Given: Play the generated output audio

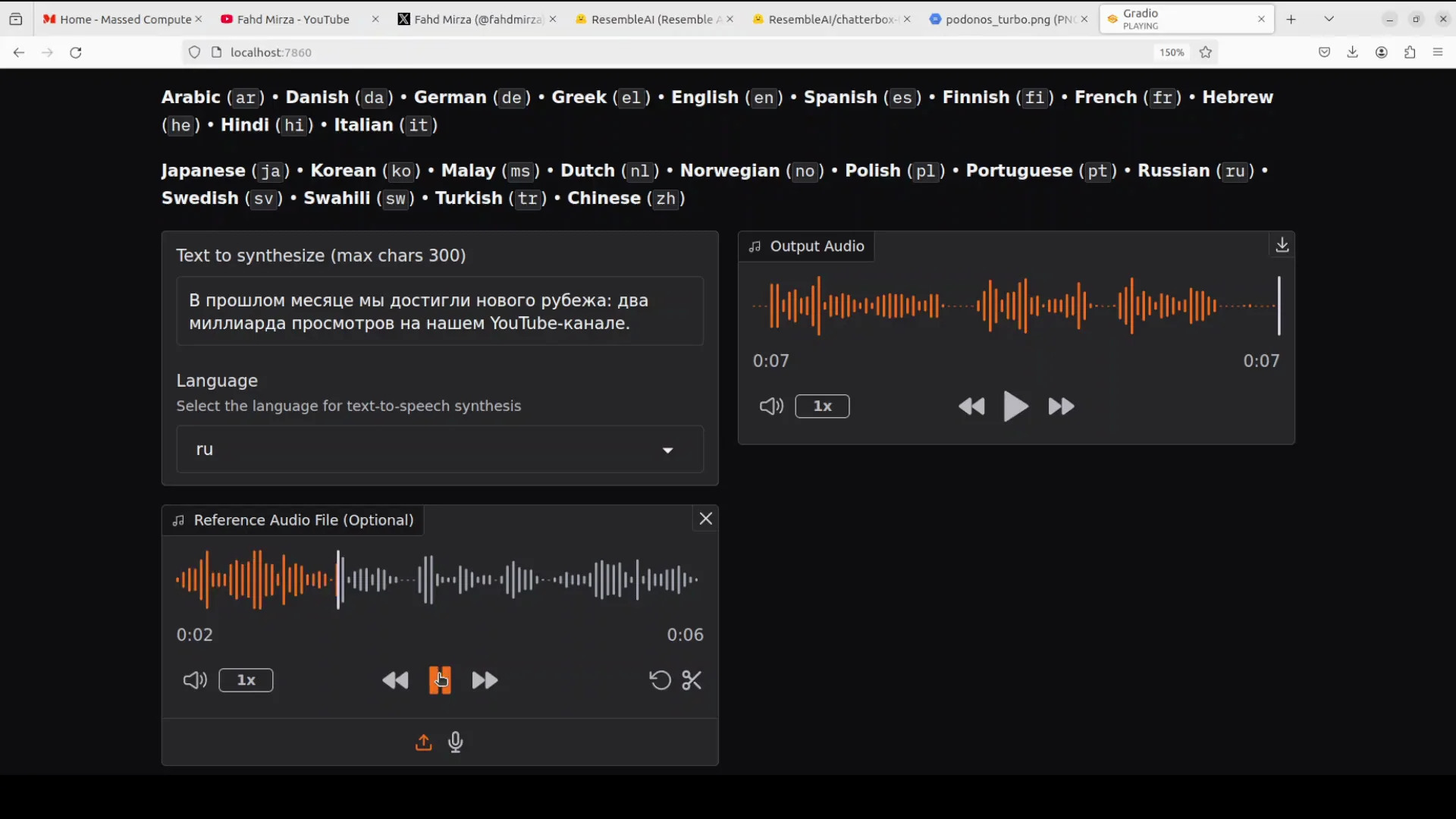Looking at the screenshot, I should [x=1015, y=406].
